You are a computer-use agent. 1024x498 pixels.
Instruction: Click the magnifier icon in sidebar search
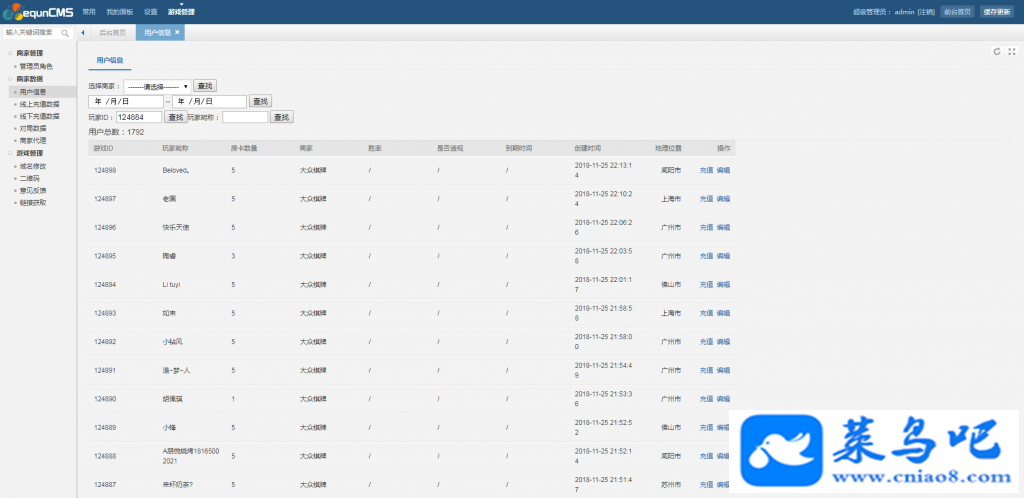coord(65,33)
